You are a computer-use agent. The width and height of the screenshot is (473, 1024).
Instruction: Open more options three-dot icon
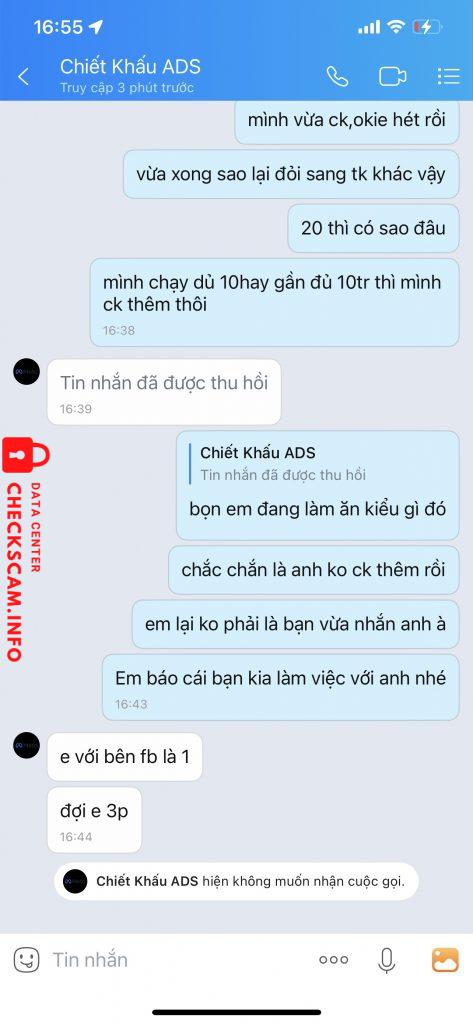coord(334,959)
